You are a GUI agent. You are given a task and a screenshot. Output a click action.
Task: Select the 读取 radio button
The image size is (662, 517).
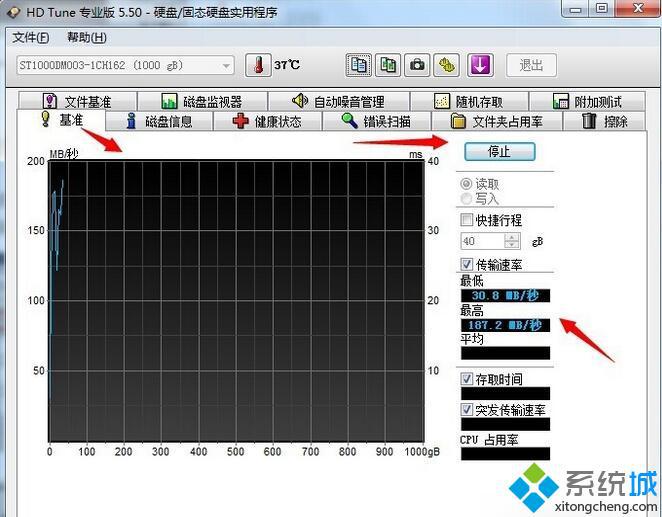click(x=466, y=184)
